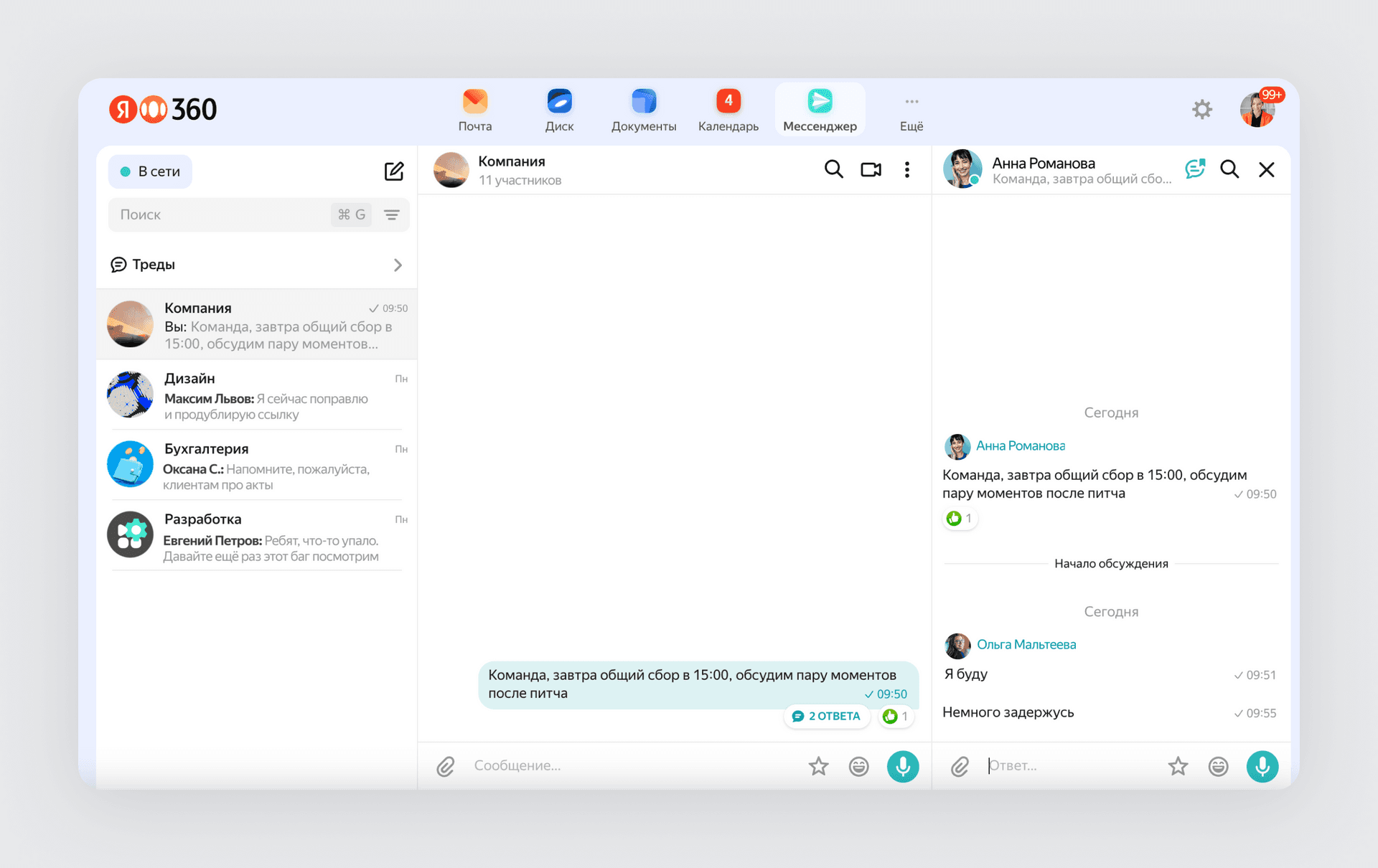The height and width of the screenshot is (868, 1378).
Task: Open the chat list filter icon
Action: [x=392, y=214]
